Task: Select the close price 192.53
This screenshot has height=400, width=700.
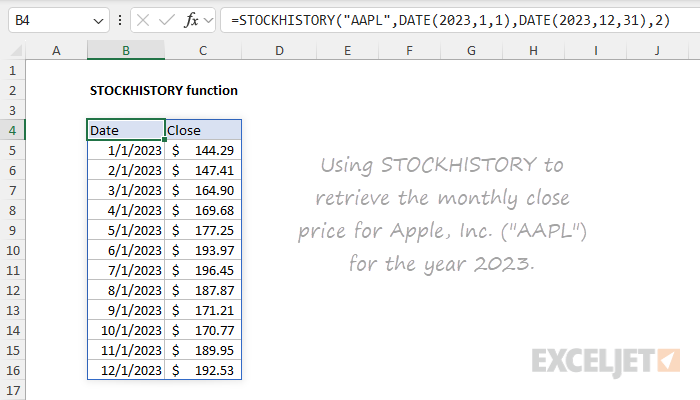Action: (x=203, y=371)
